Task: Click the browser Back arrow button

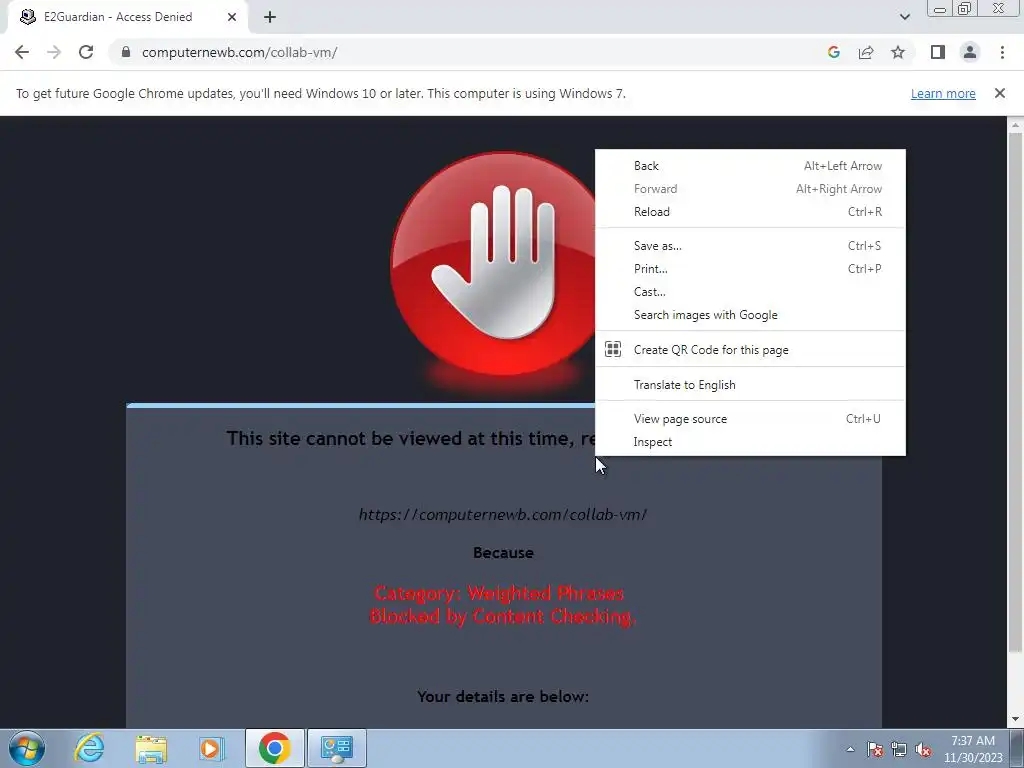Action: tap(22, 52)
